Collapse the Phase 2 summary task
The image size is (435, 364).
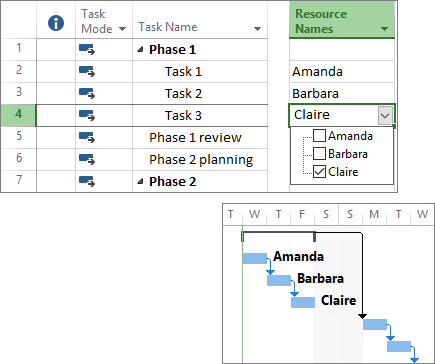coord(140,182)
